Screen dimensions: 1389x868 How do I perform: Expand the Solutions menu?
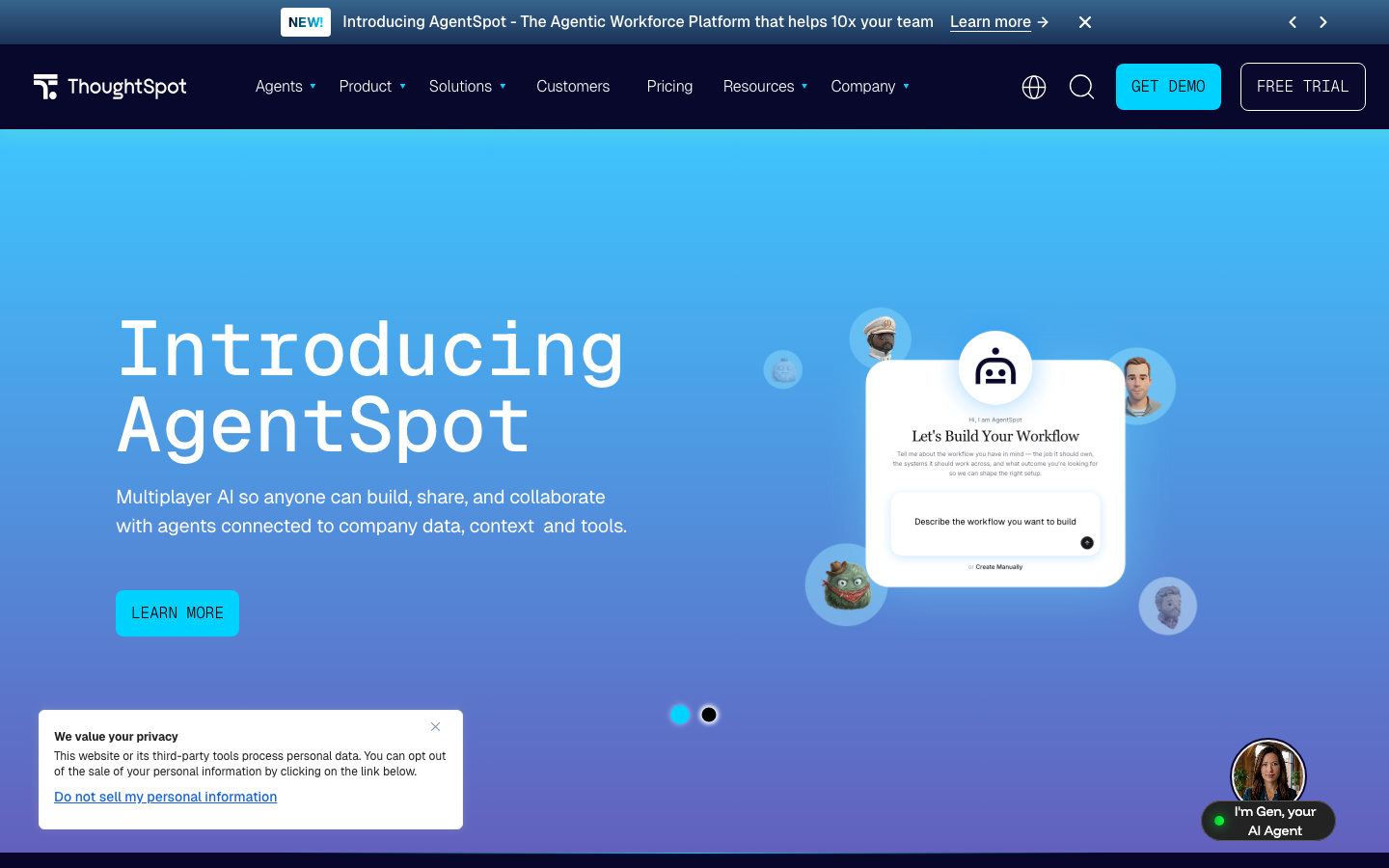pos(468,87)
